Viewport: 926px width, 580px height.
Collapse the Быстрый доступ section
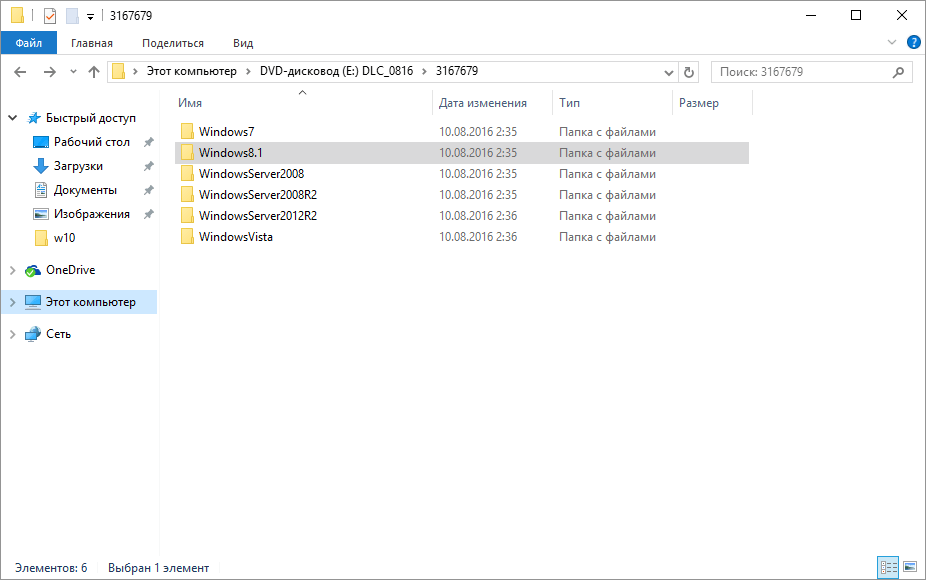click(12, 117)
